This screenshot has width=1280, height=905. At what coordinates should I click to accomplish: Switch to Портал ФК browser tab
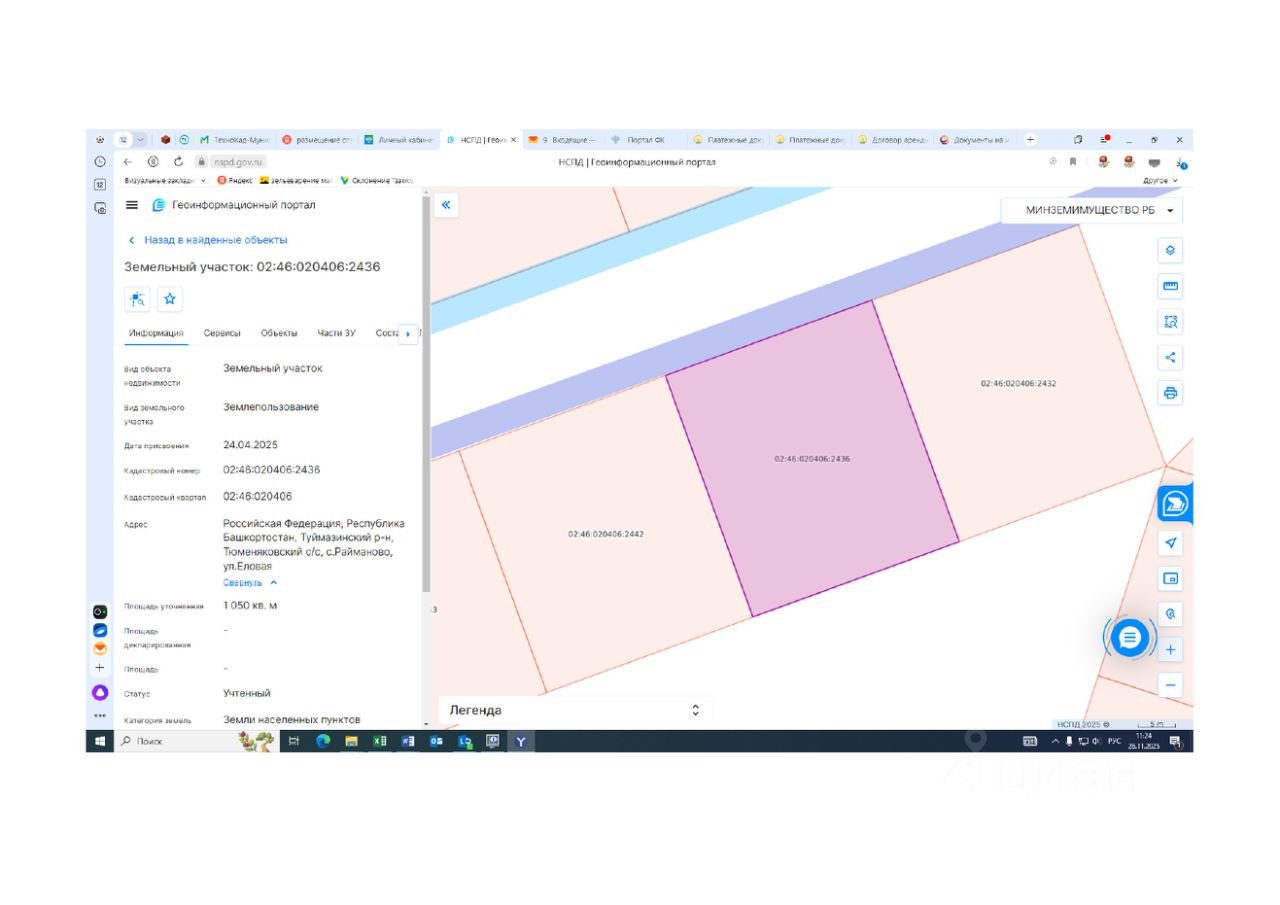tap(644, 140)
